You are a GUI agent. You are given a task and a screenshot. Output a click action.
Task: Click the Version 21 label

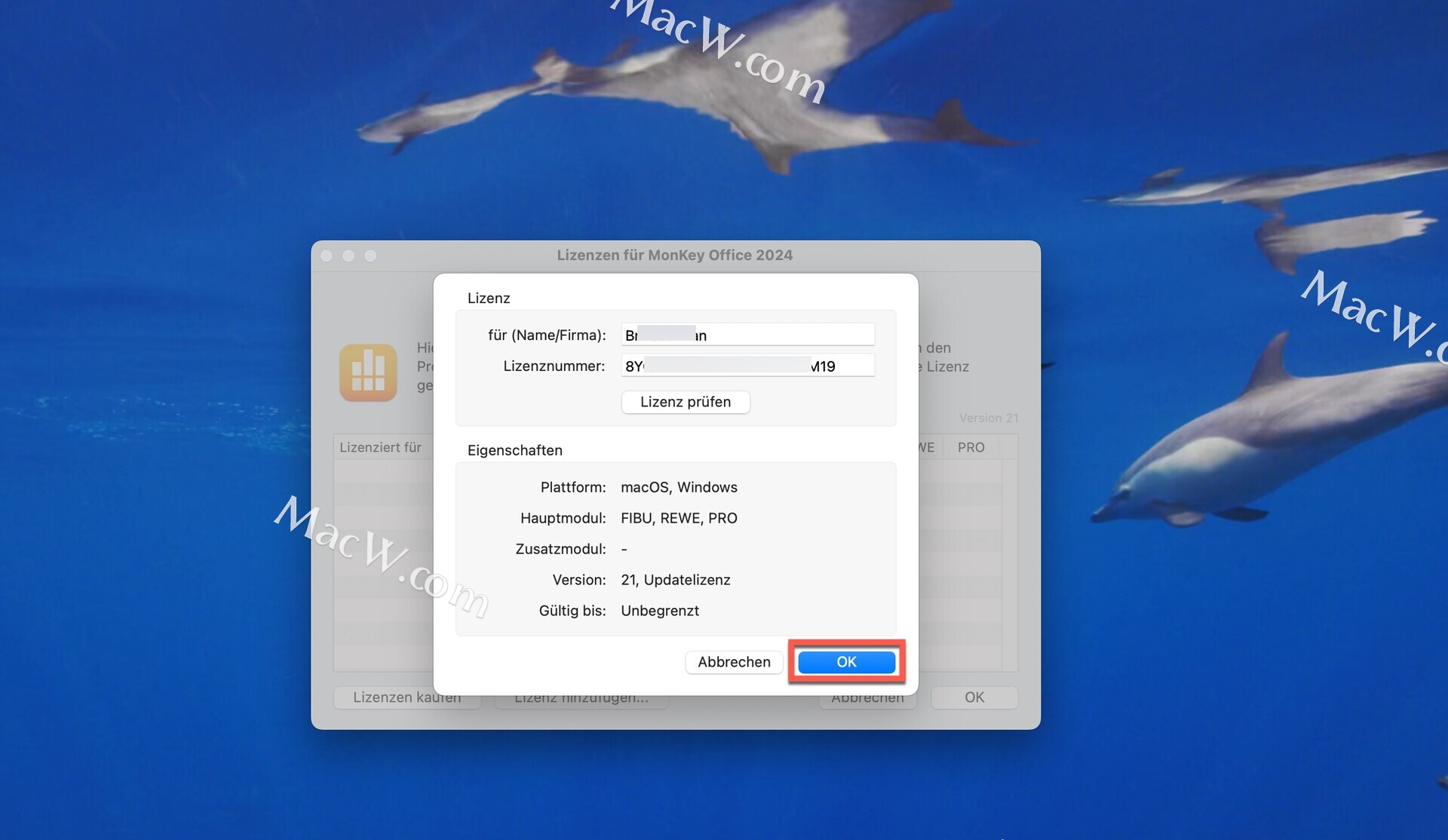point(989,418)
